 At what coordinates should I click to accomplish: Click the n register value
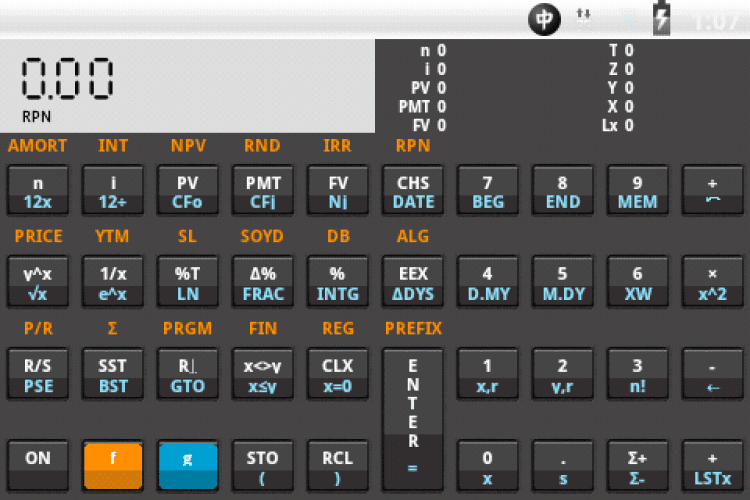pyautogui.click(x=441, y=50)
